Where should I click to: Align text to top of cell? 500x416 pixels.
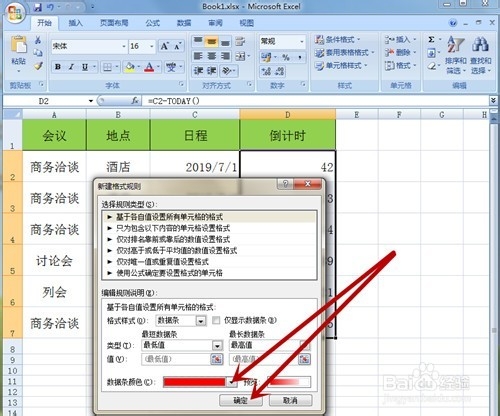point(198,41)
